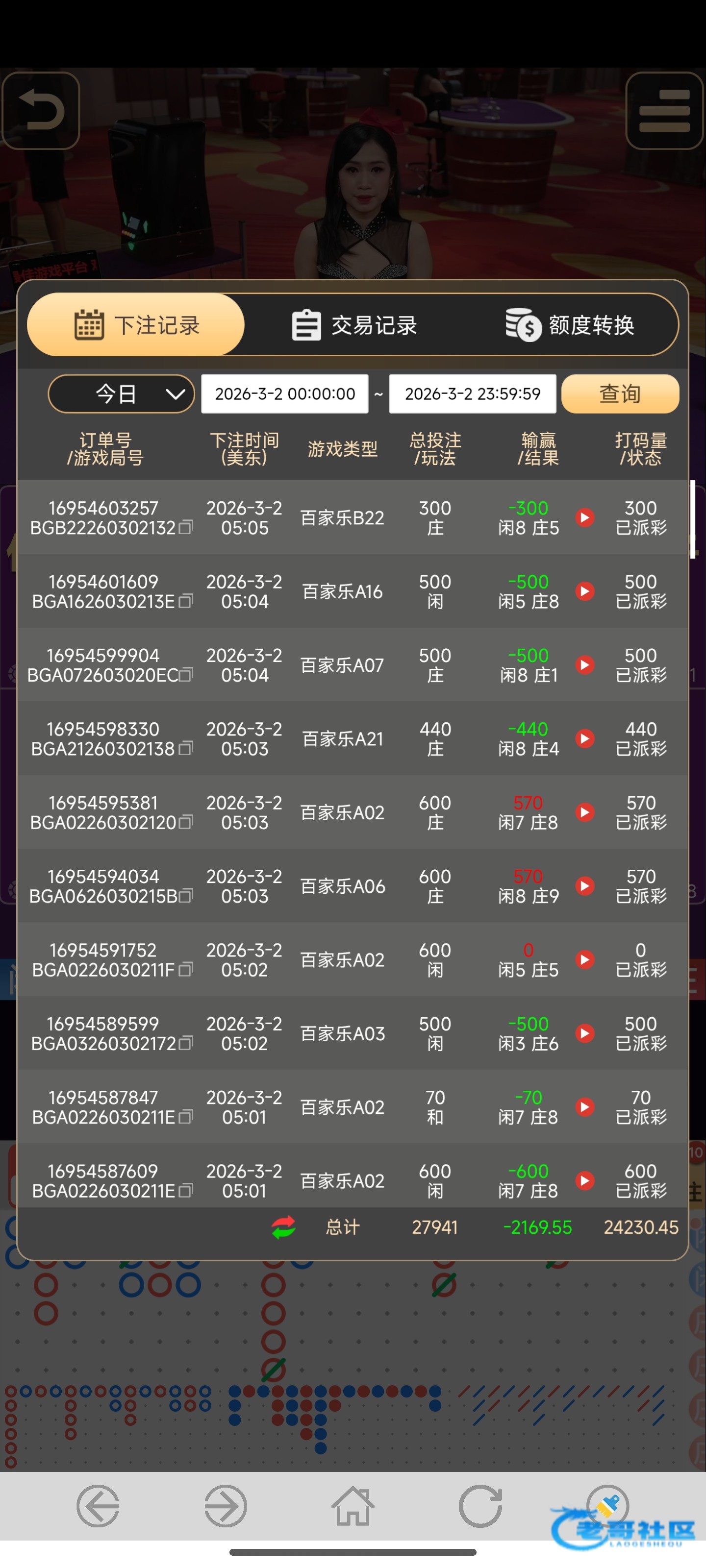Image resolution: width=706 pixels, height=1568 pixels.
Task: Copy the game round number BGB22260302132
Action: (x=186, y=527)
